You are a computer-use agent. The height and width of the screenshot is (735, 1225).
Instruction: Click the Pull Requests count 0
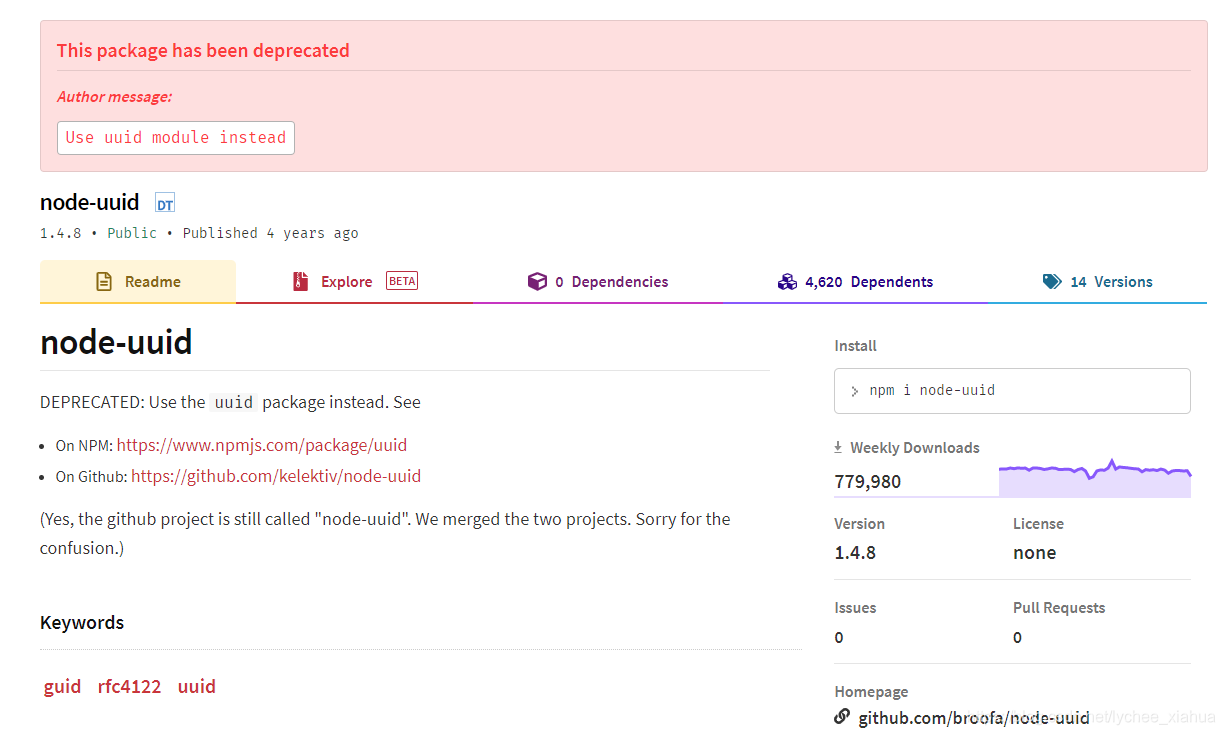pos(1017,637)
